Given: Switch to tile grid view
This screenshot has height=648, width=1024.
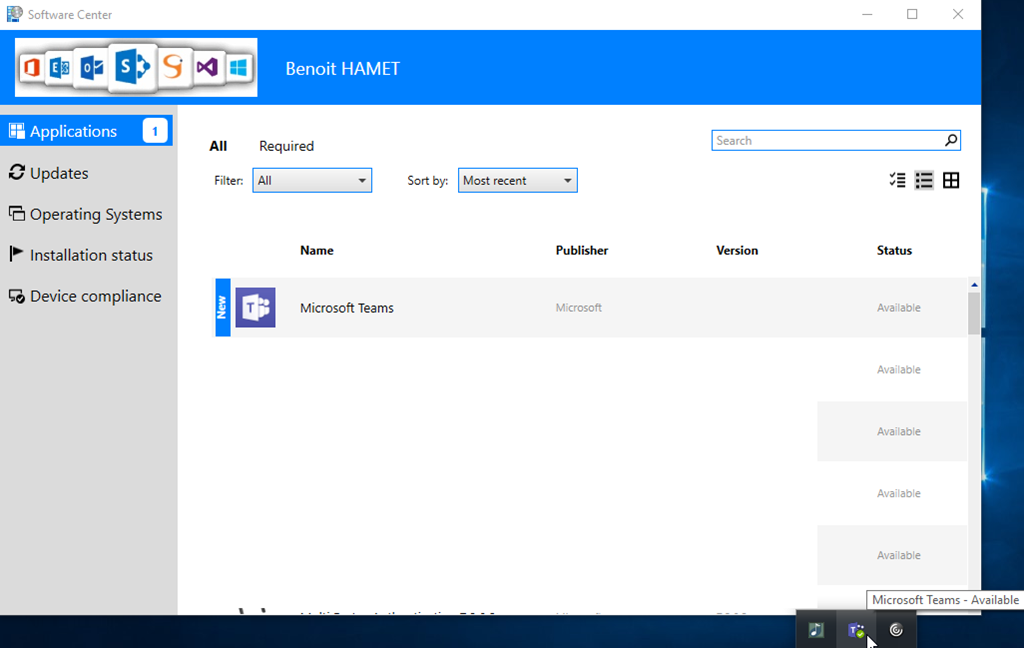Looking at the screenshot, I should (951, 180).
